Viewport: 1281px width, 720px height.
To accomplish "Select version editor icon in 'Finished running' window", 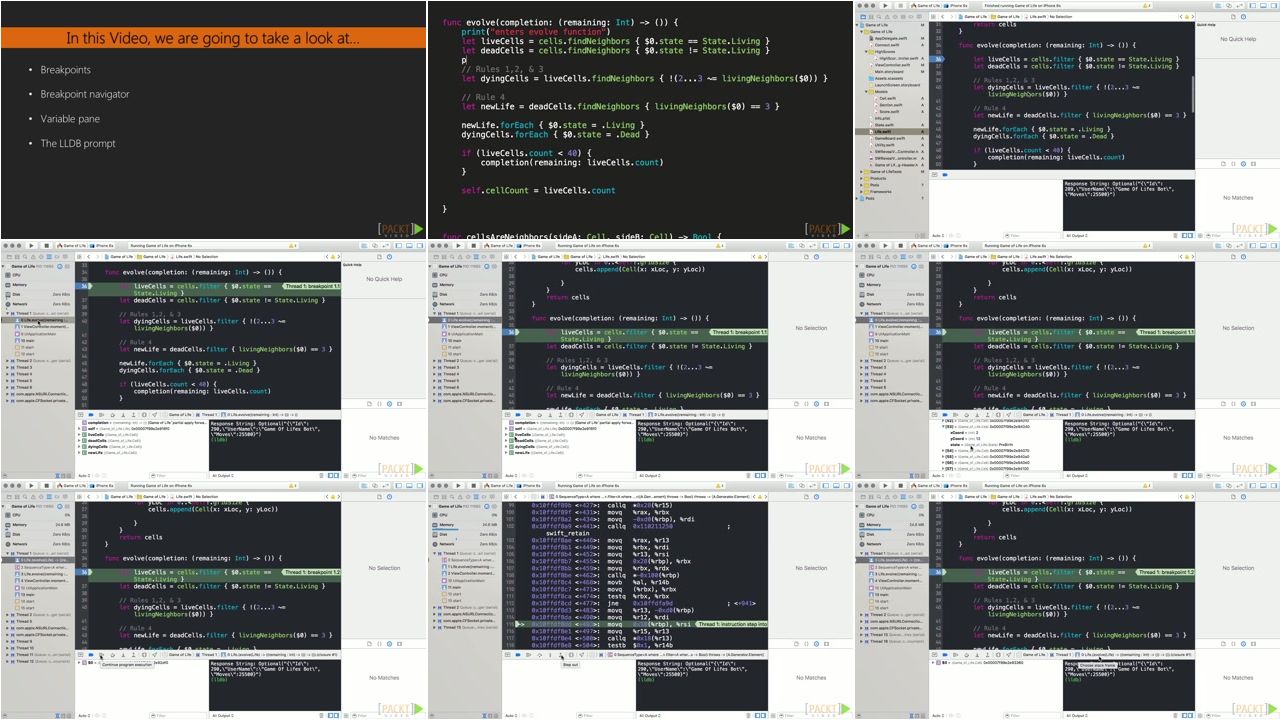I will click(x=1240, y=6).
